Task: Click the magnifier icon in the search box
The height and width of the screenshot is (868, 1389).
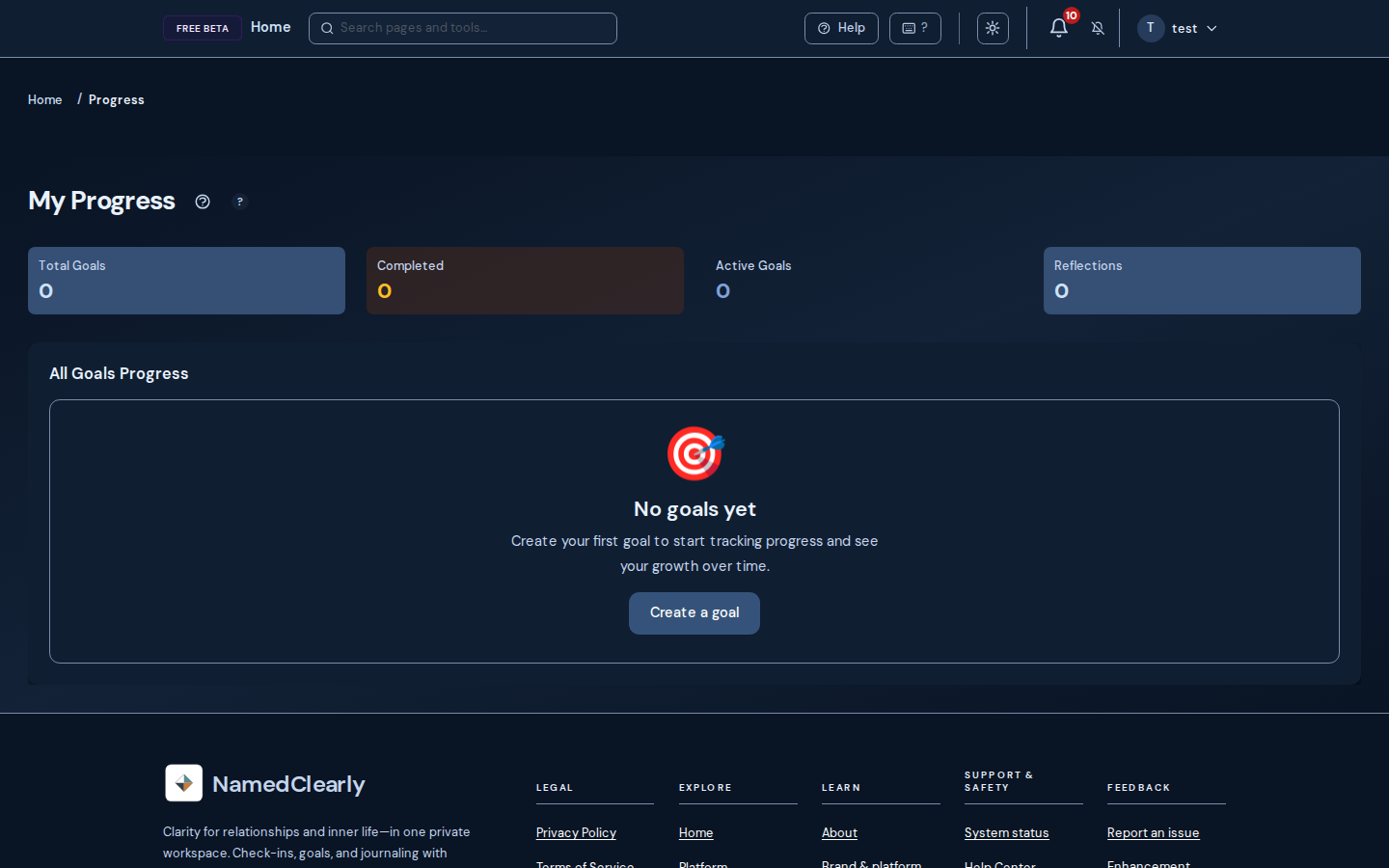Action: click(x=327, y=28)
